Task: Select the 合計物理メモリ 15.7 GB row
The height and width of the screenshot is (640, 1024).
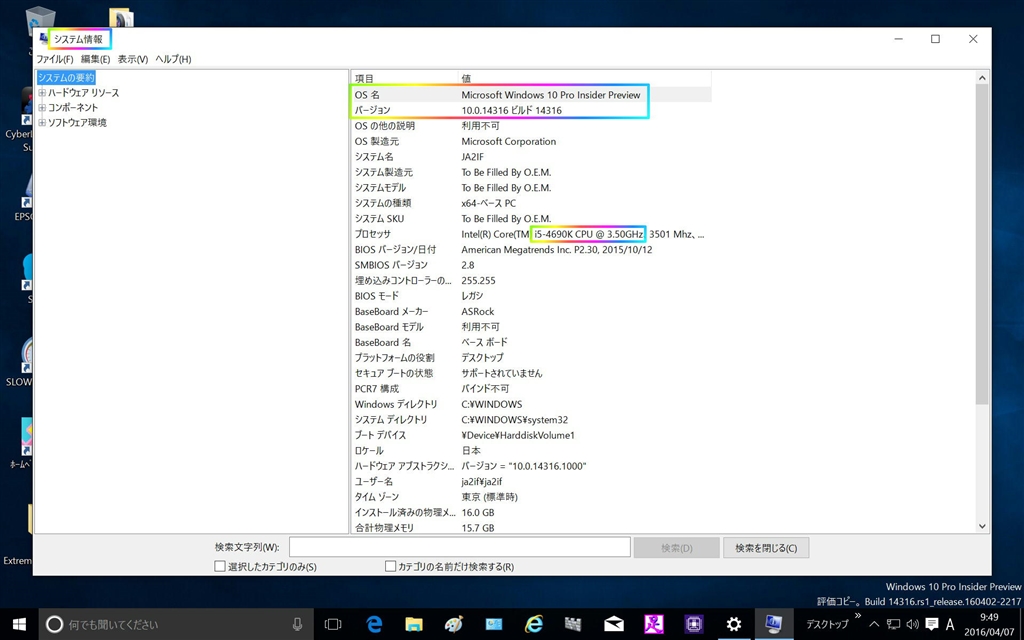Action: [531, 528]
